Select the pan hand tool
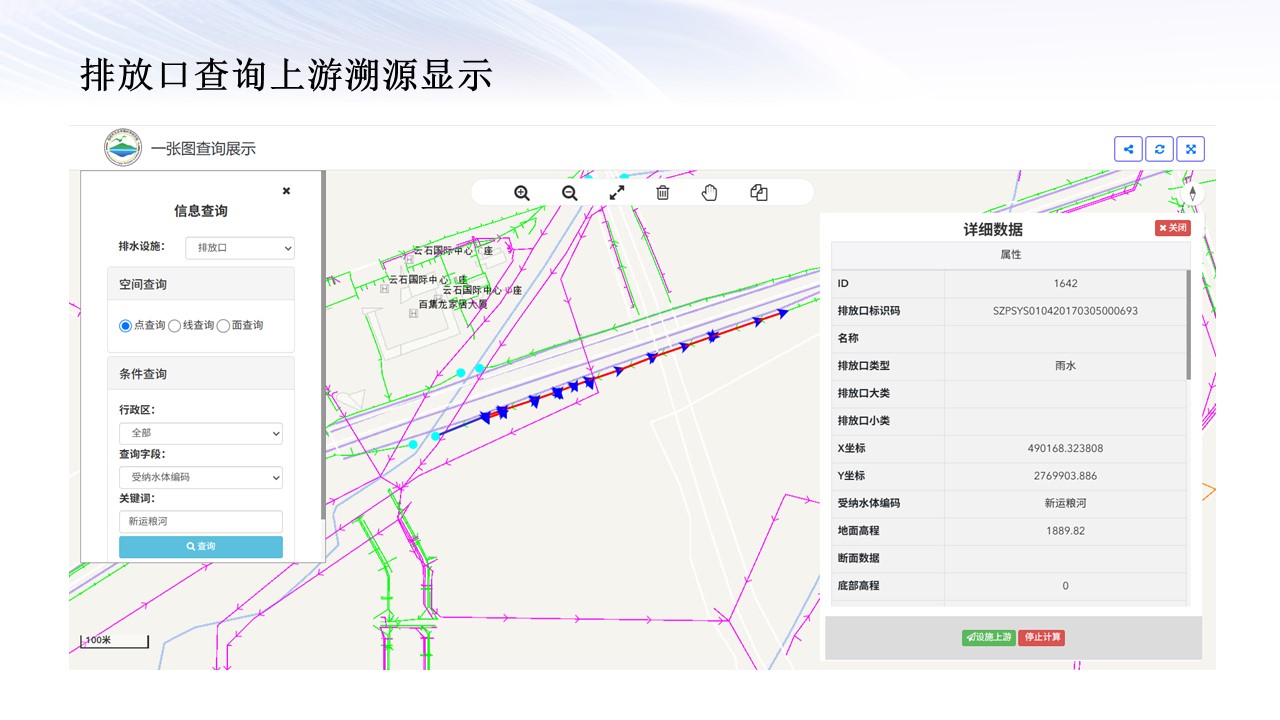The height and width of the screenshot is (720, 1280). coord(710,193)
